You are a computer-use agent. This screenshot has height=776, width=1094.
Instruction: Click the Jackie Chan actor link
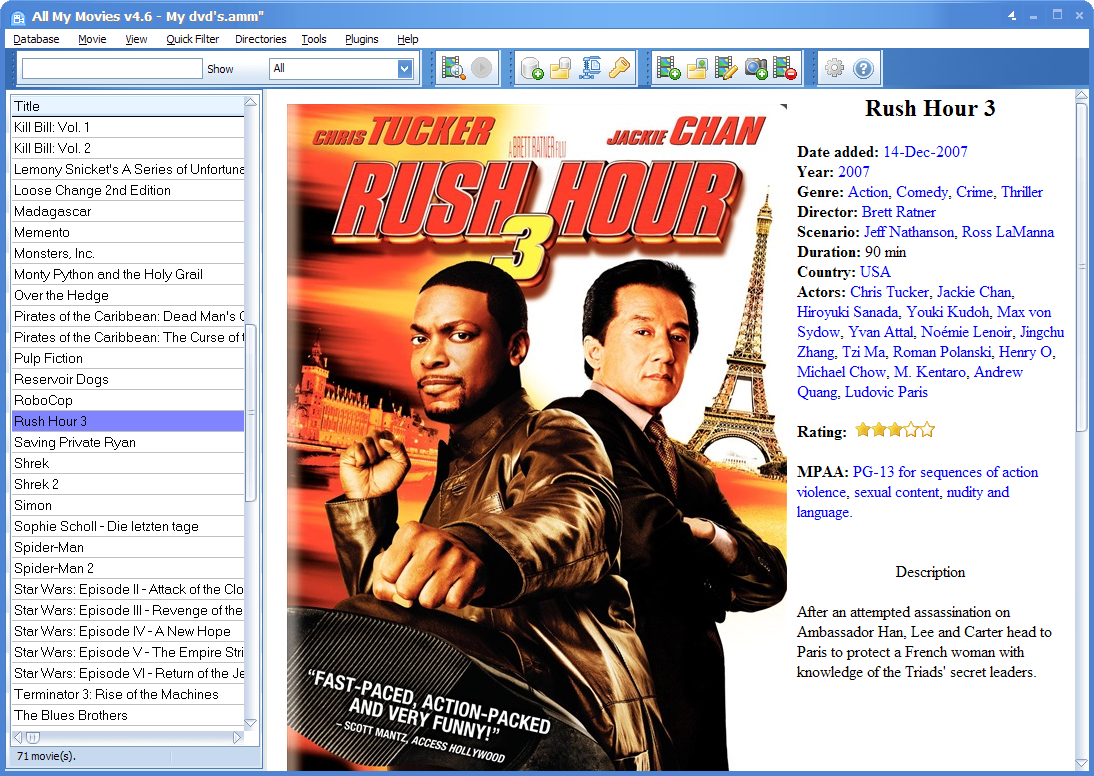[974, 292]
